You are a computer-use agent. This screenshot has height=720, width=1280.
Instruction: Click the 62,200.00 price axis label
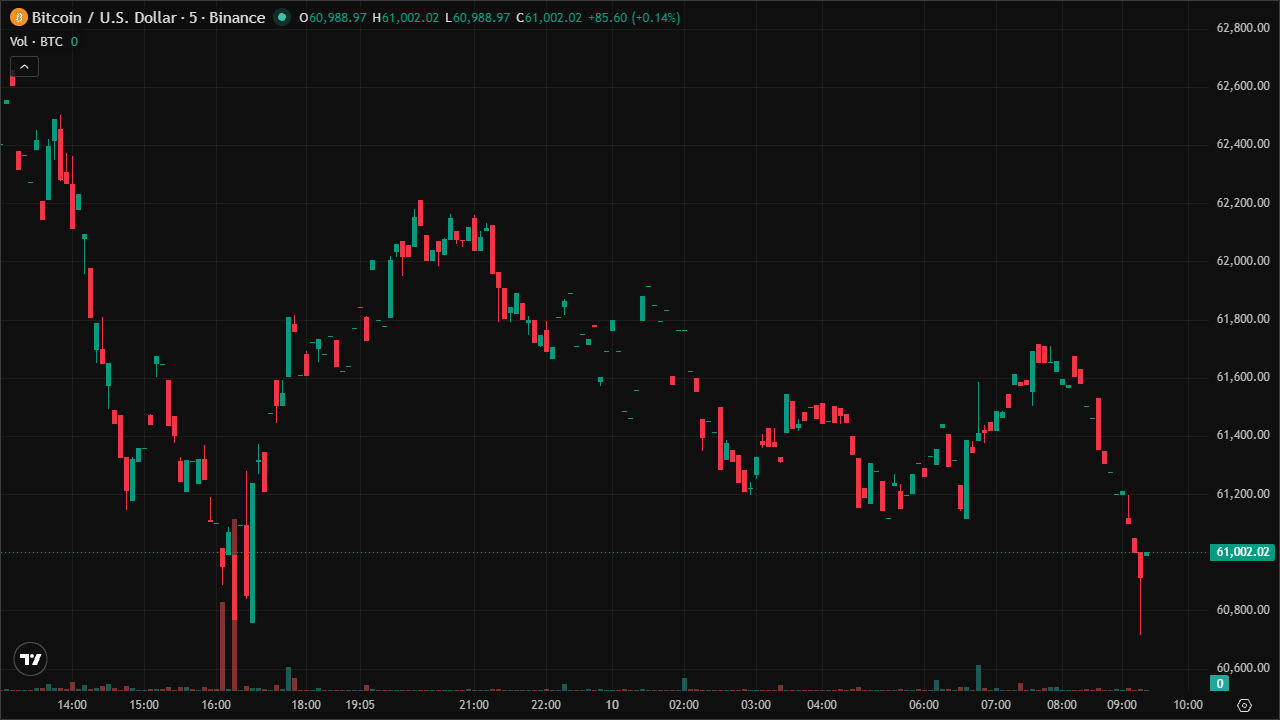click(x=1243, y=203)
